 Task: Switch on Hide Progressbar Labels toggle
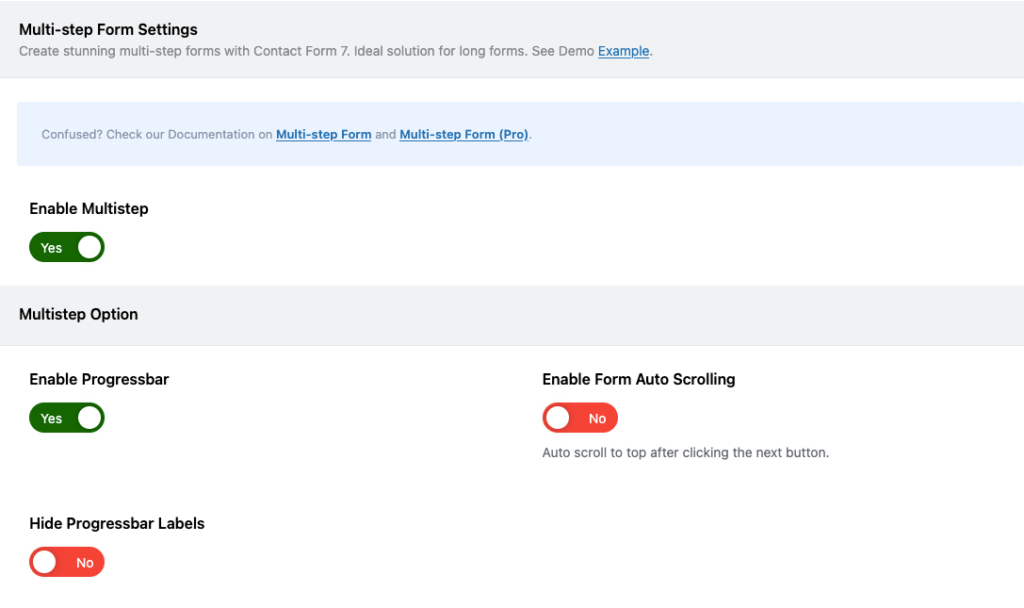pyautogui.click(x=66, y=562)
